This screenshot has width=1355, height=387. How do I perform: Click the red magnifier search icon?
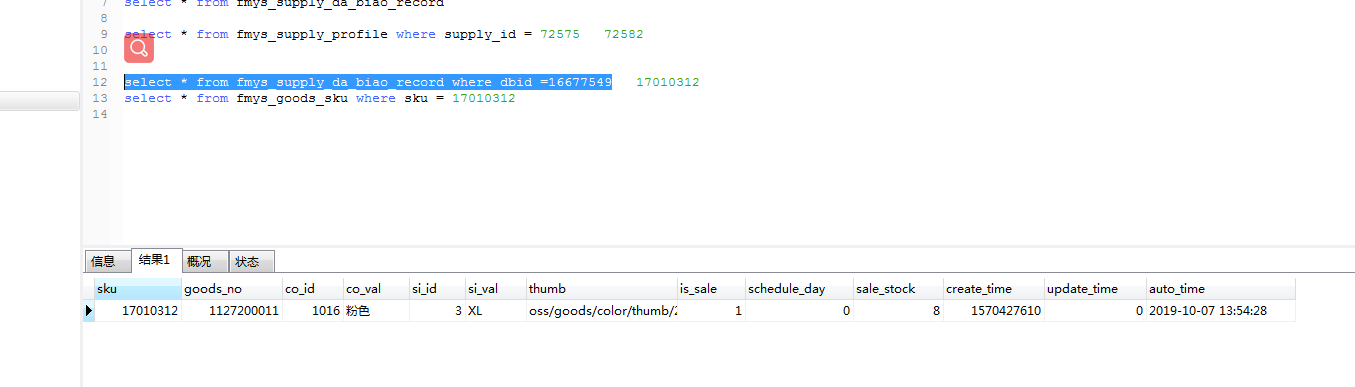tap(139, 48)
